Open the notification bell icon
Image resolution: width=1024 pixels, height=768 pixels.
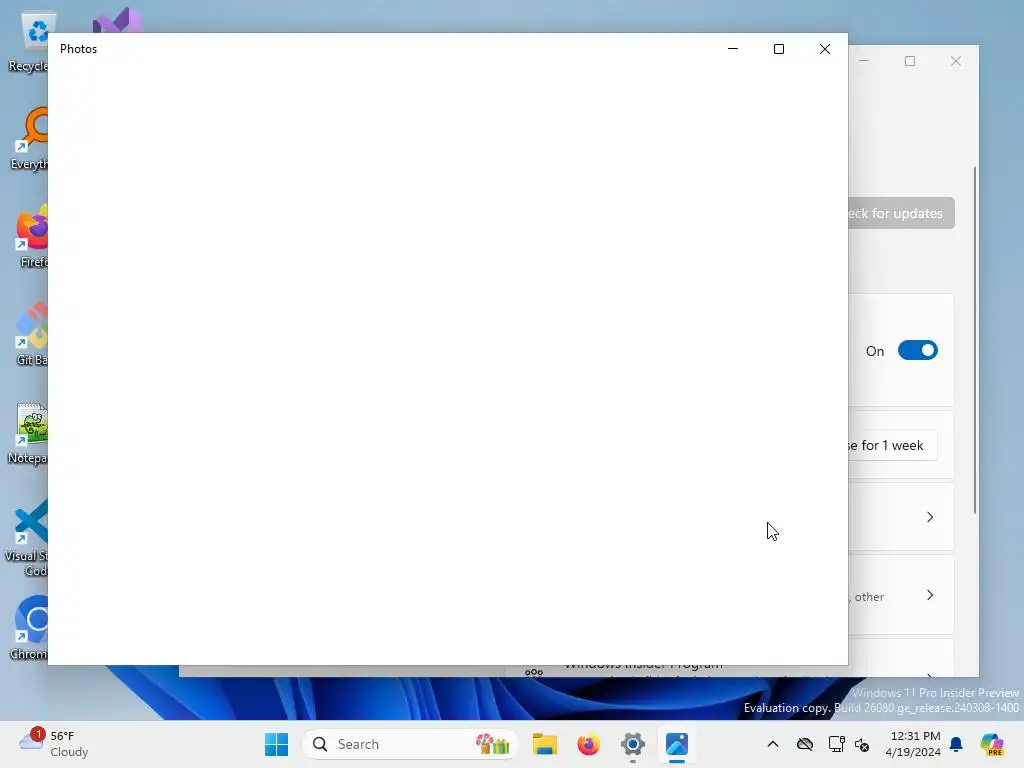click(x=956, y=744)
